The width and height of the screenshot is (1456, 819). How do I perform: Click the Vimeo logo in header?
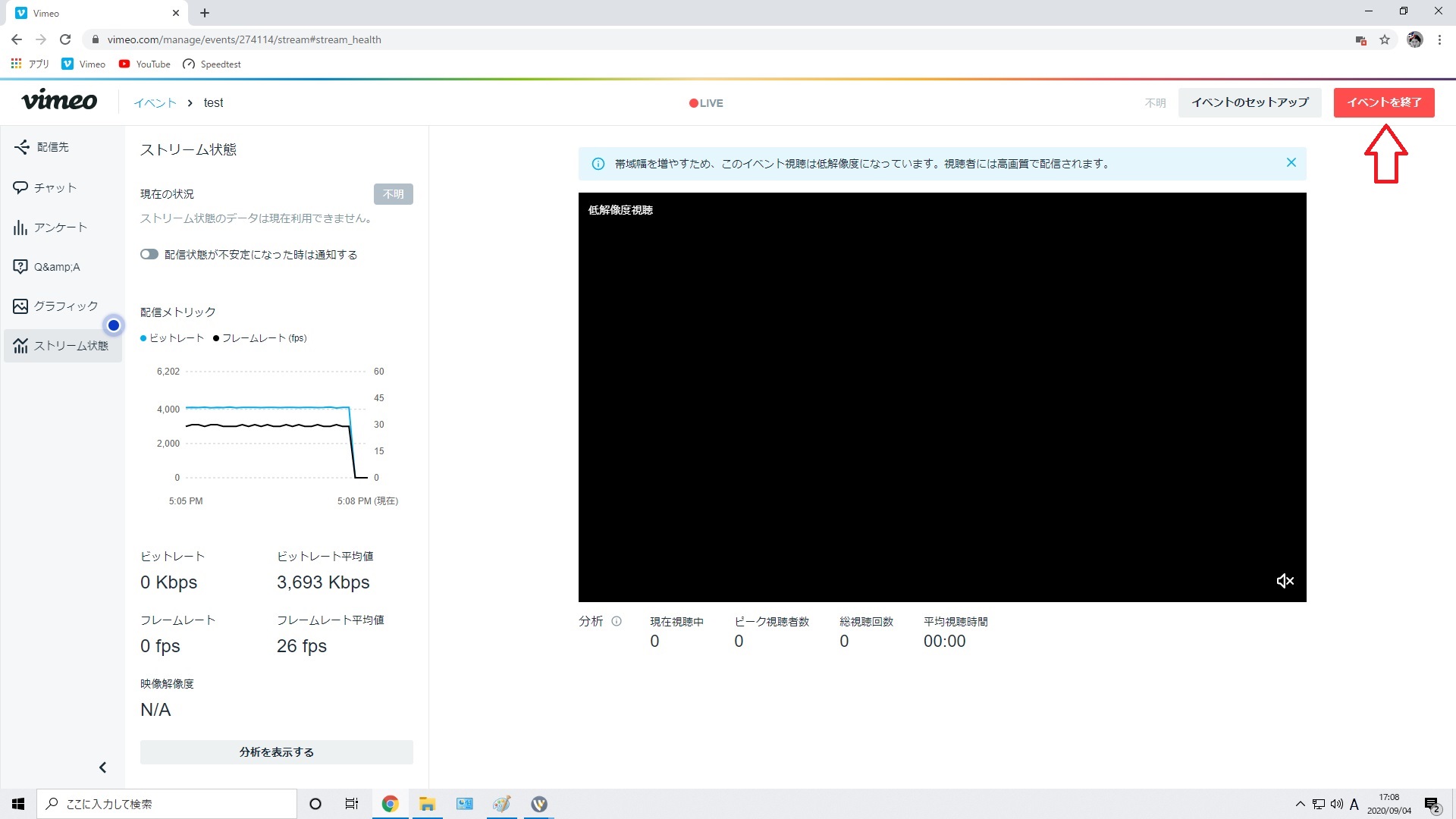click(x=59, y=101)
